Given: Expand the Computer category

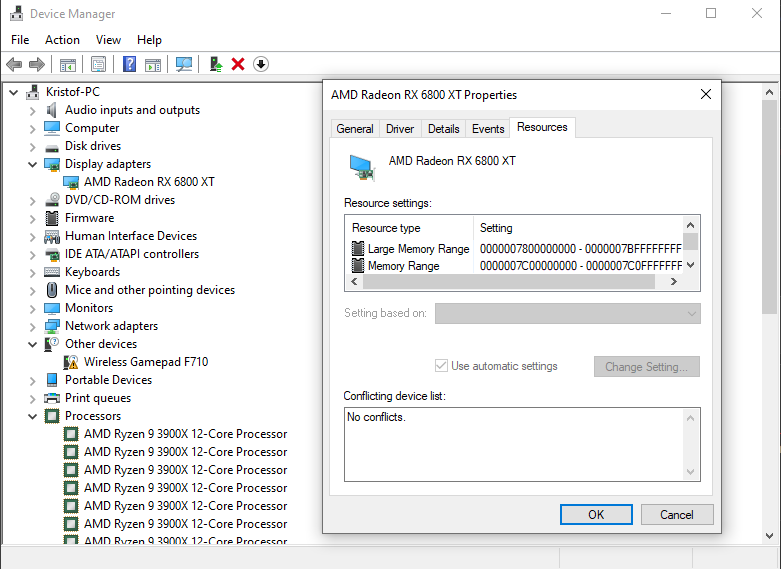Looking at the screenshot, I should pos(32,129).
